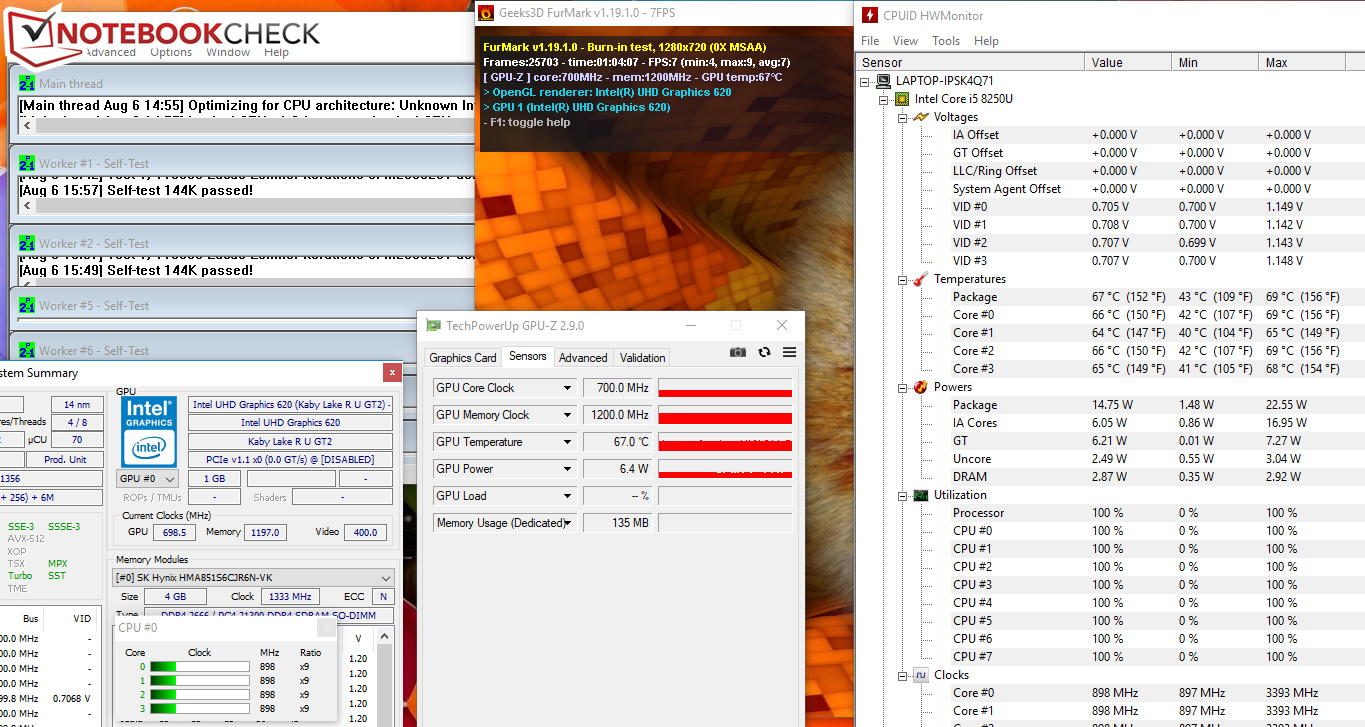1365x727 pixels.
Task: Collapse the Utilization section
Action: point(902,495)
